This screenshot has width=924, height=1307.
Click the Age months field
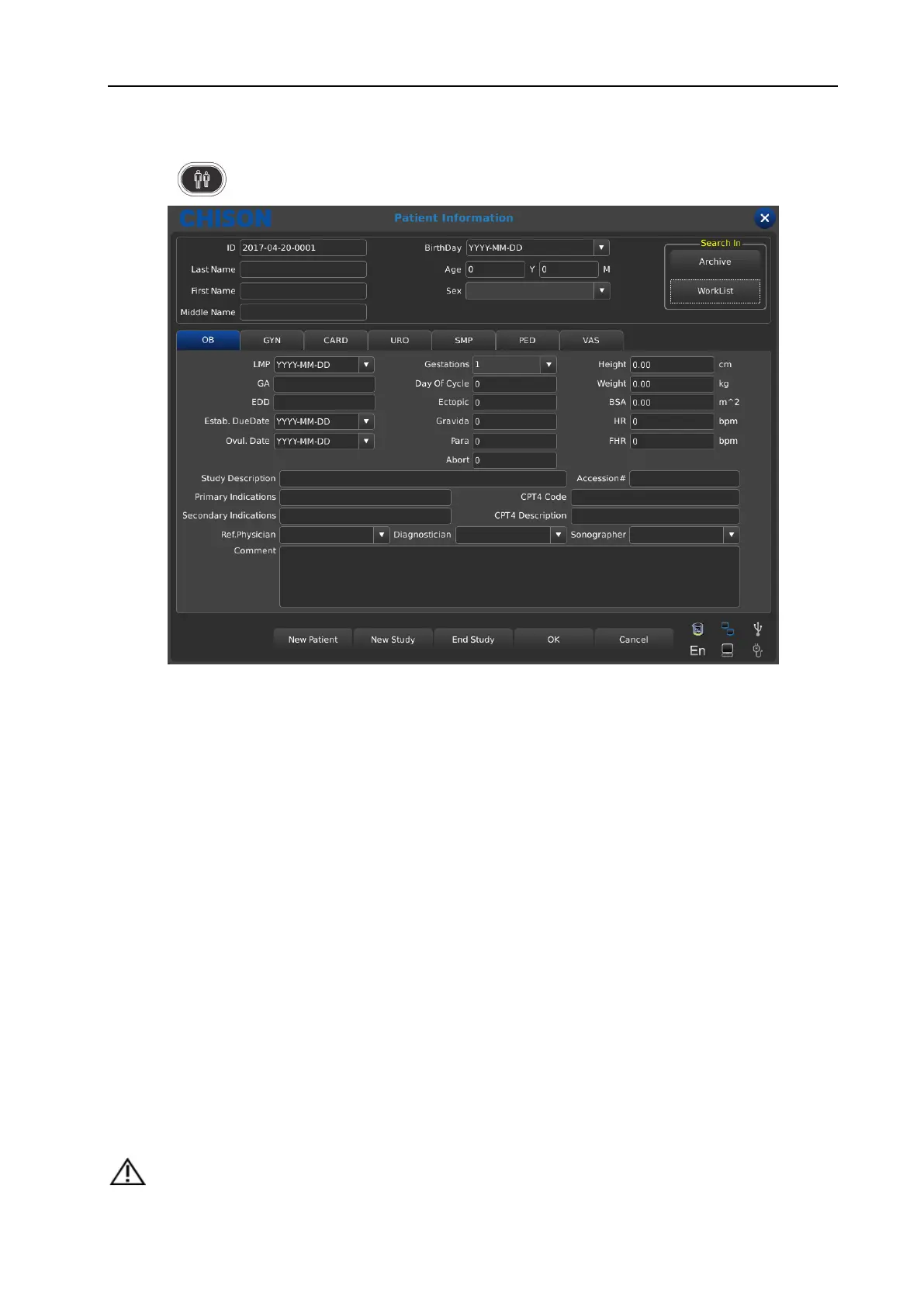[x=569, y=269]
